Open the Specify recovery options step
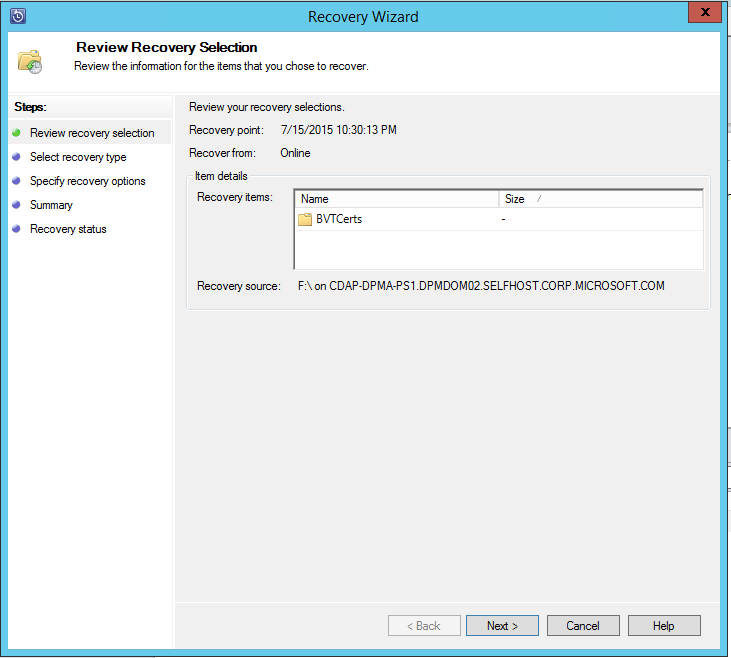Screen dimensions: 731x658 coord(88,181)
